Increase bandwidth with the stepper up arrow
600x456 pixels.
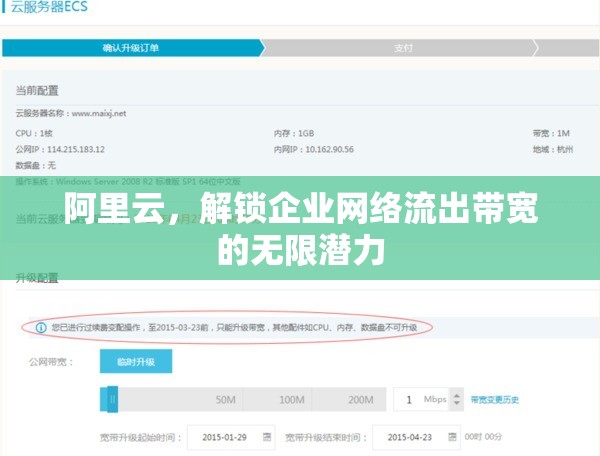(x=457, y=396)
